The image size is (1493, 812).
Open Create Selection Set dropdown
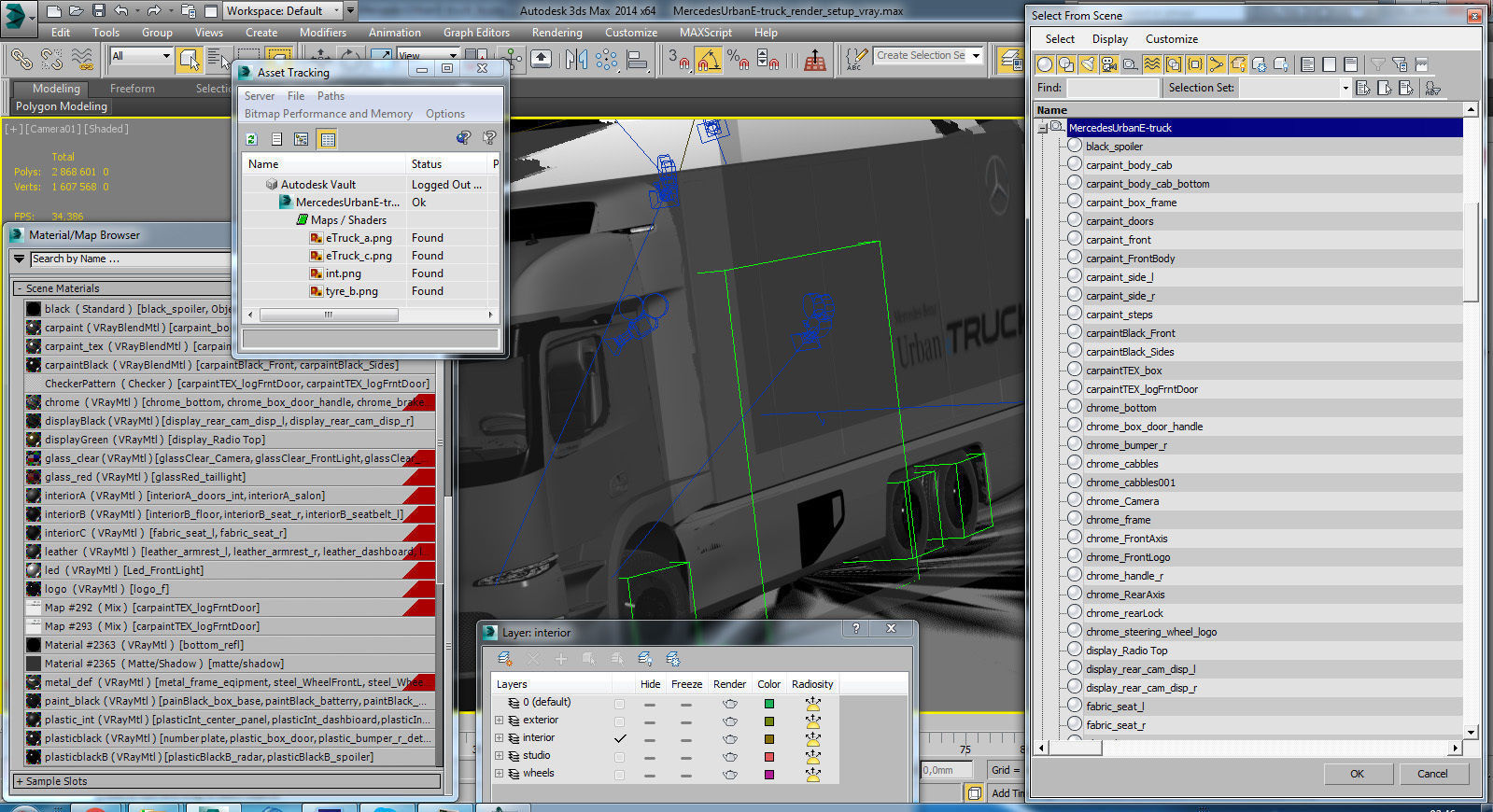coord(977,56)
